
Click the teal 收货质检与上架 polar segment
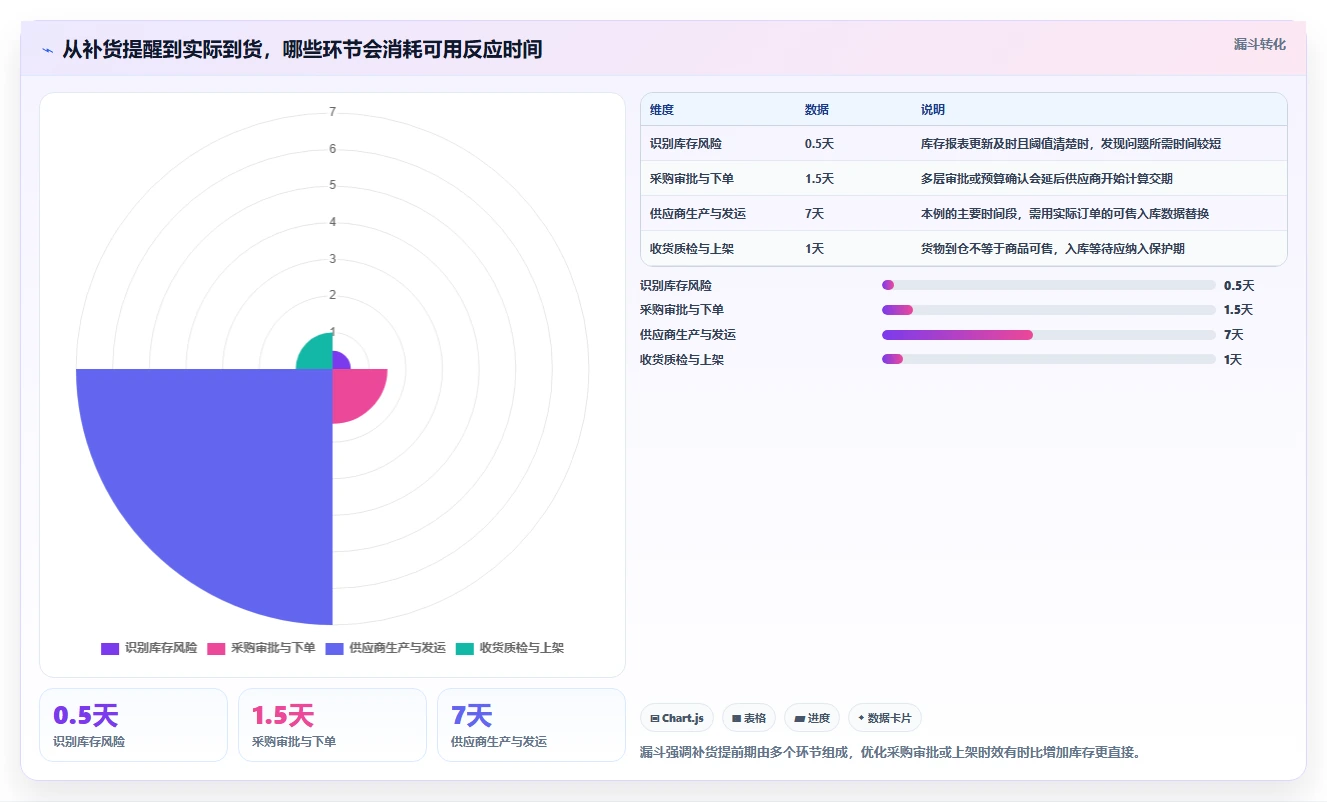[318, 354]
